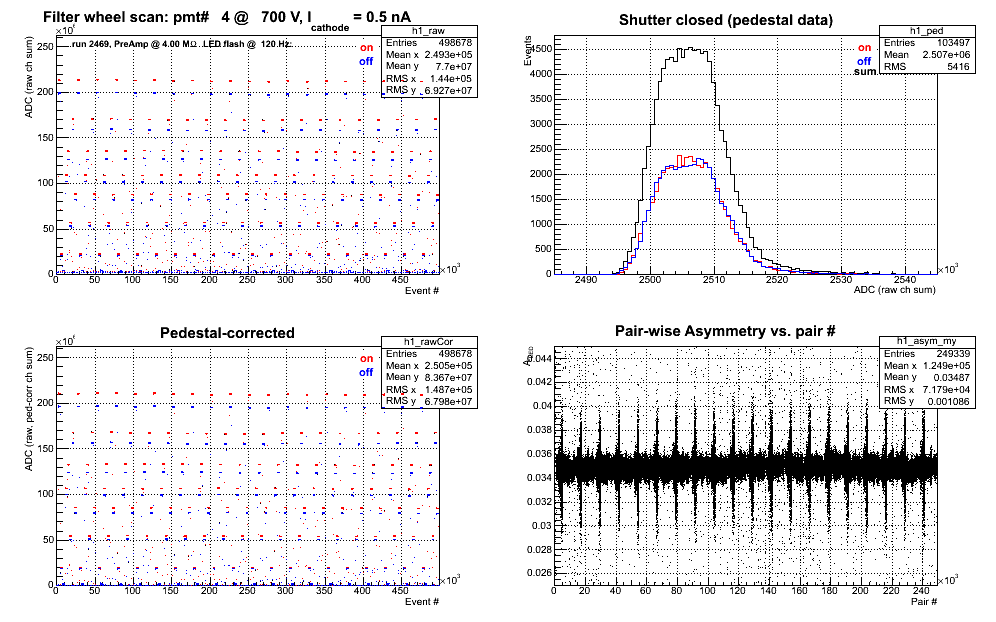Select the h1_asym_my statistics box header
This screenshot has height=622, width=996.
(x=927, y=342)
